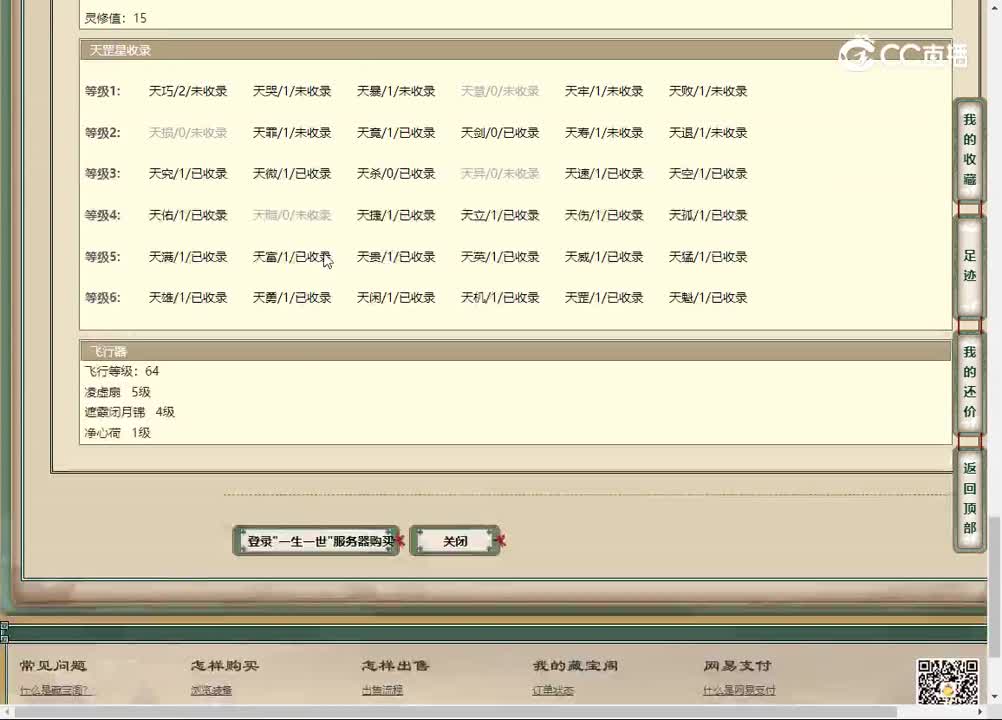Select the 天孤/1/已收录 entry
Viewport: 1002px width, 720px height.
[708, 215]
